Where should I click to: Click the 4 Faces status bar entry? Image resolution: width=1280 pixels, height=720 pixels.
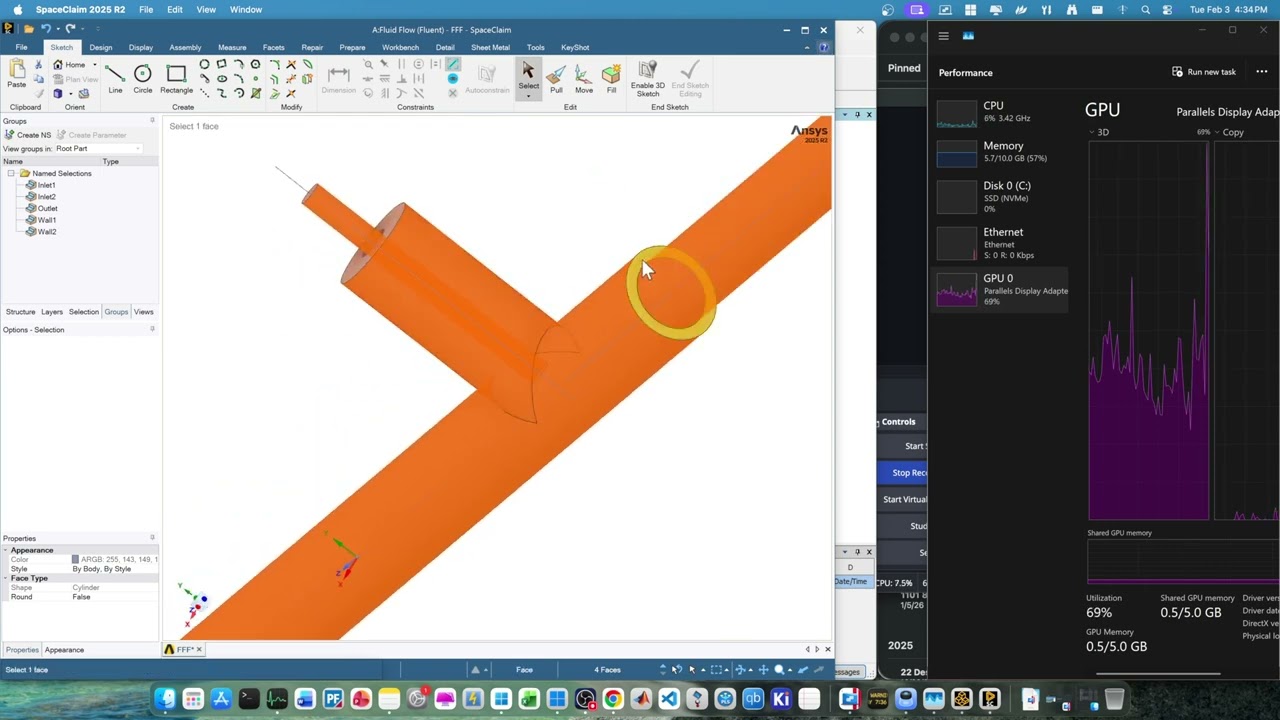coord(607,670)
